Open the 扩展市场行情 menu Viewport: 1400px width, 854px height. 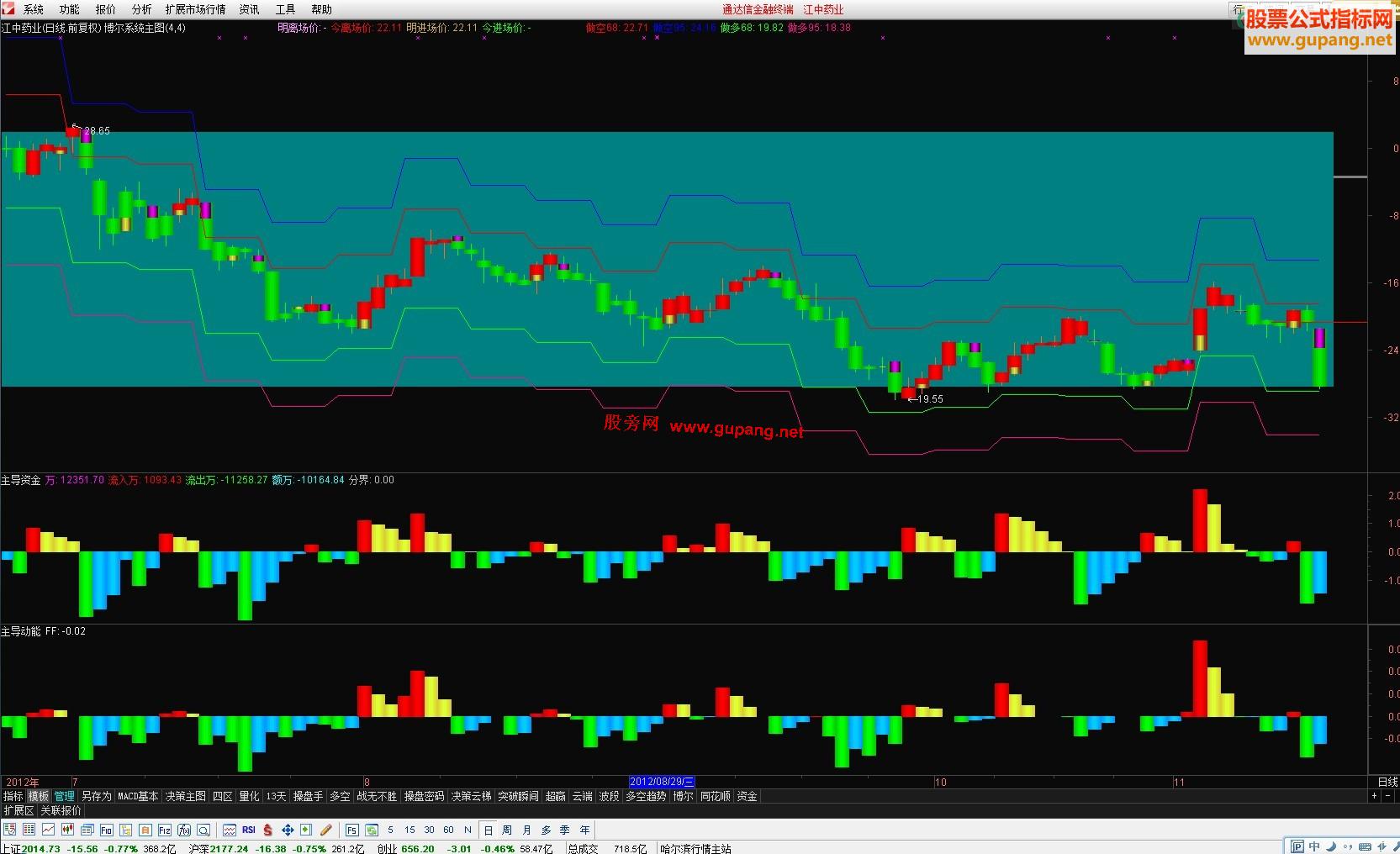click(x=195, y=9)
